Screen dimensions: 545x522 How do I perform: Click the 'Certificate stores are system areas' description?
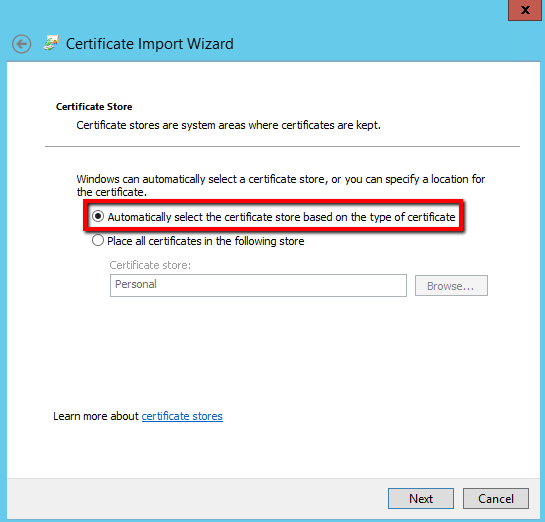tap(228, 125)
